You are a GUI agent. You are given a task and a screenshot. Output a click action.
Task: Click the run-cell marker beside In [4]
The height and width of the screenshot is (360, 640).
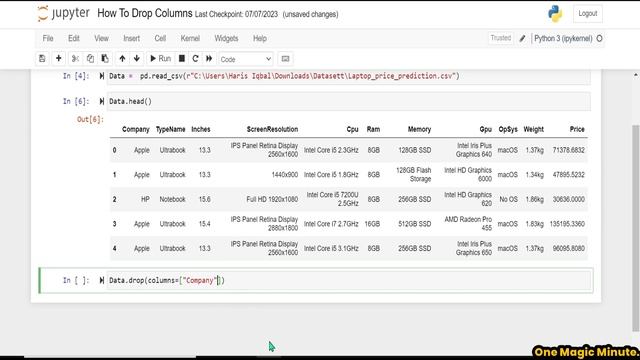(x=102, y=76)
